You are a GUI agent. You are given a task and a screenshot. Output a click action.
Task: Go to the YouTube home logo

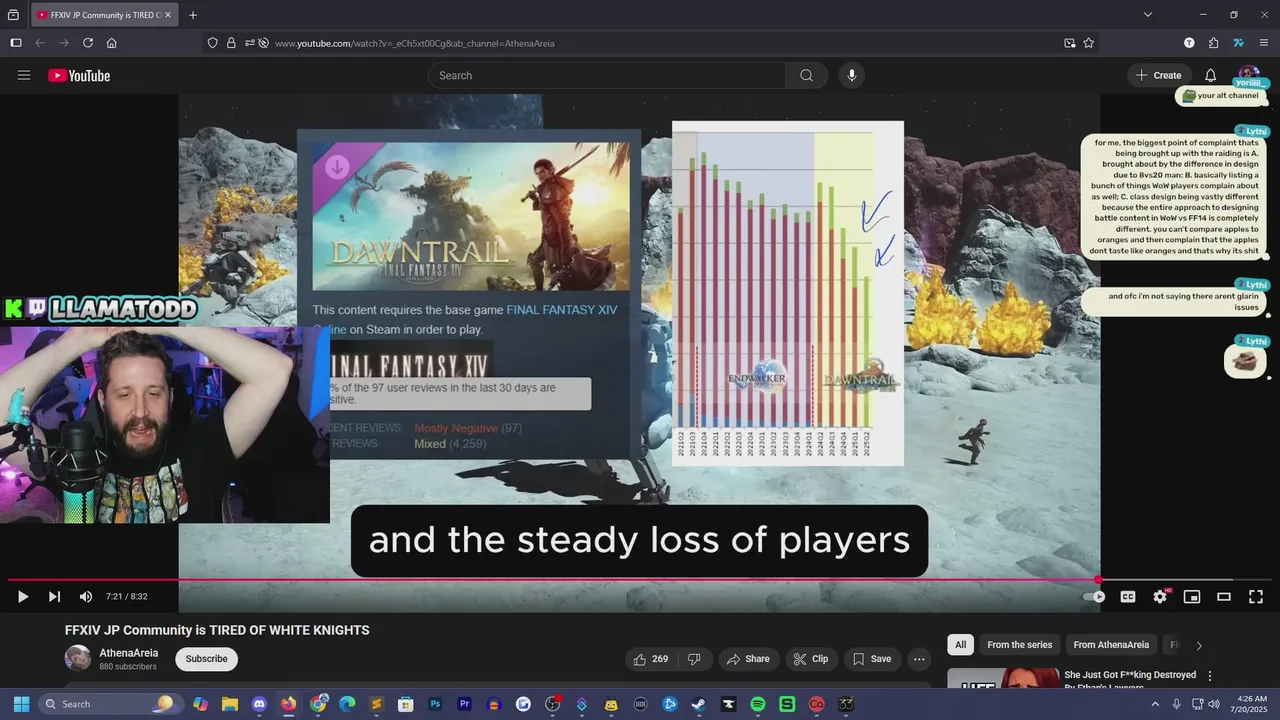(x=79, y=76)
